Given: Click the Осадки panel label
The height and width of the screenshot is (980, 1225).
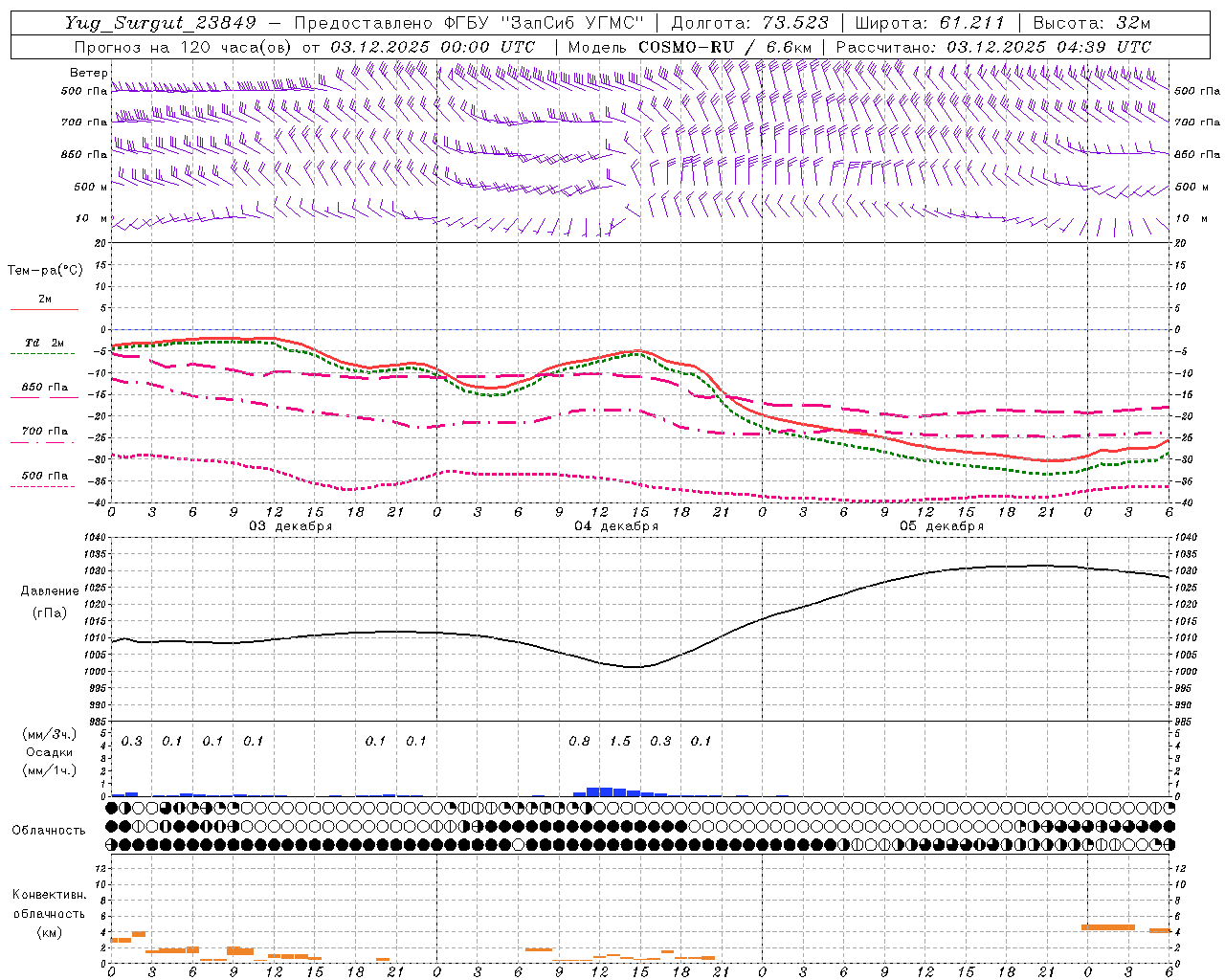Looking at the screenshot, I should pyautogui.click(x=49, y=752).
